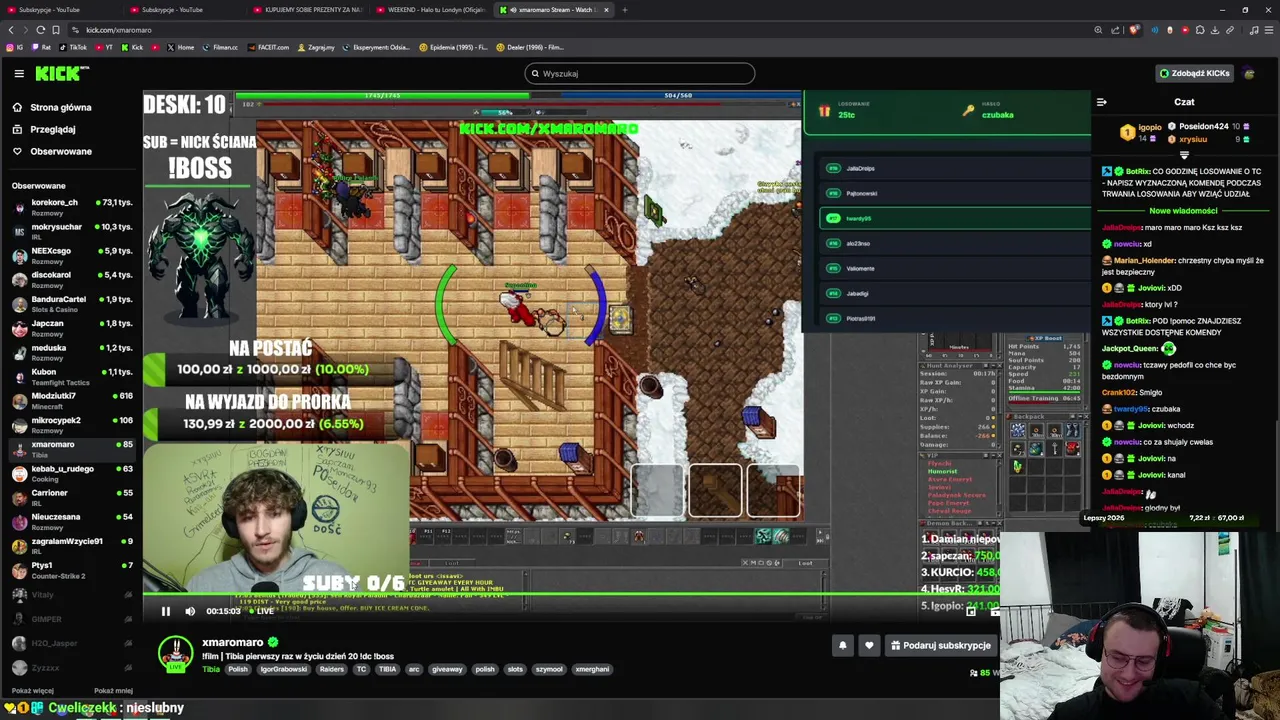Screen dimensions: 1280x720
Task: Open the browser main menu icon
Action: (x=1268, y=30)
